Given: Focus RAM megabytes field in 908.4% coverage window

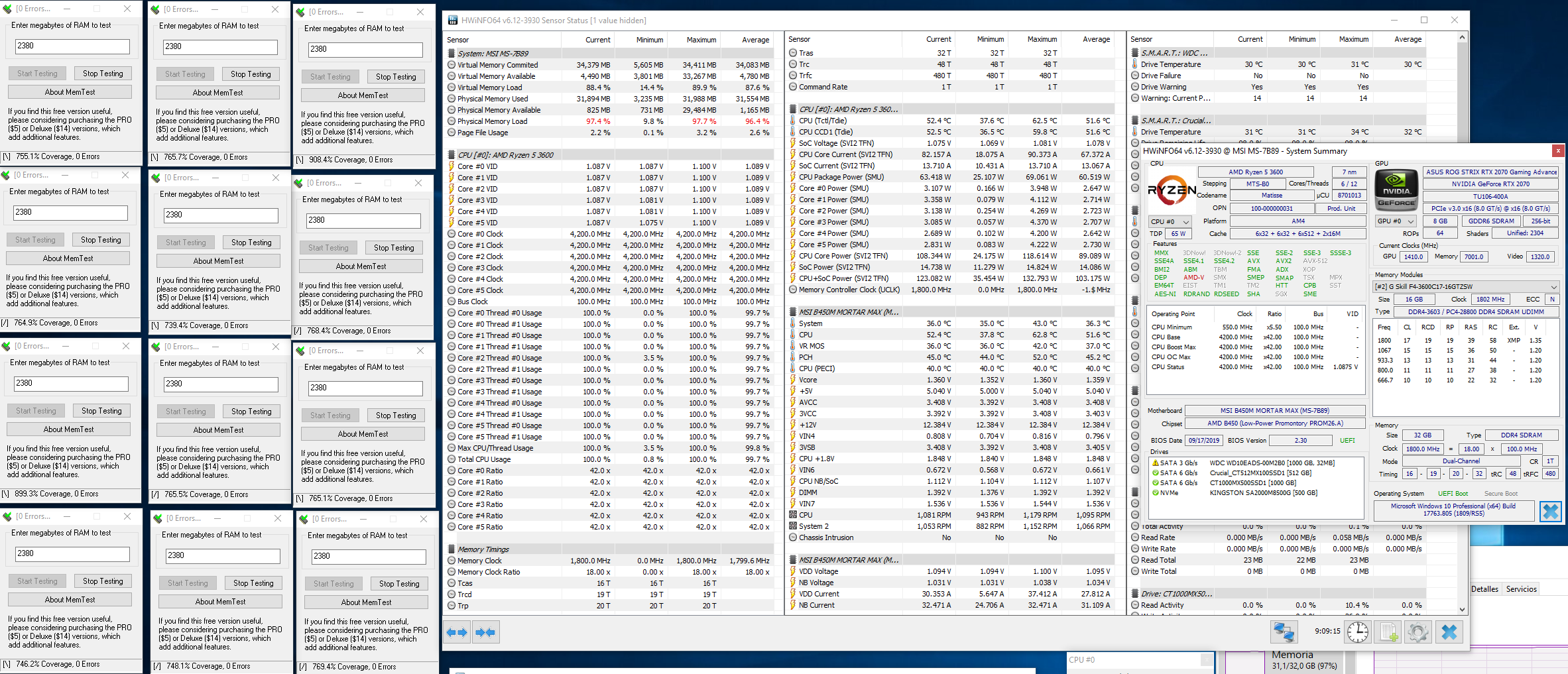Looking at the screenshot, I should (x=366, y=50).
